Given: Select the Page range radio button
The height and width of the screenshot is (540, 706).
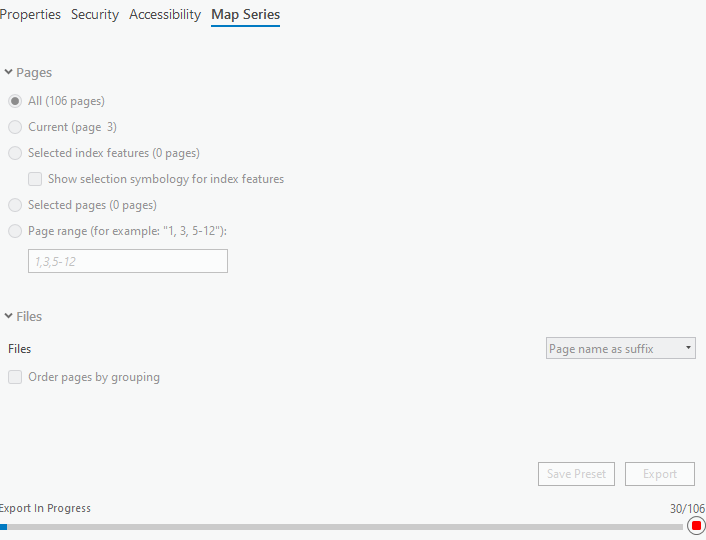Looking at the screenshot, I should point(15,231).
